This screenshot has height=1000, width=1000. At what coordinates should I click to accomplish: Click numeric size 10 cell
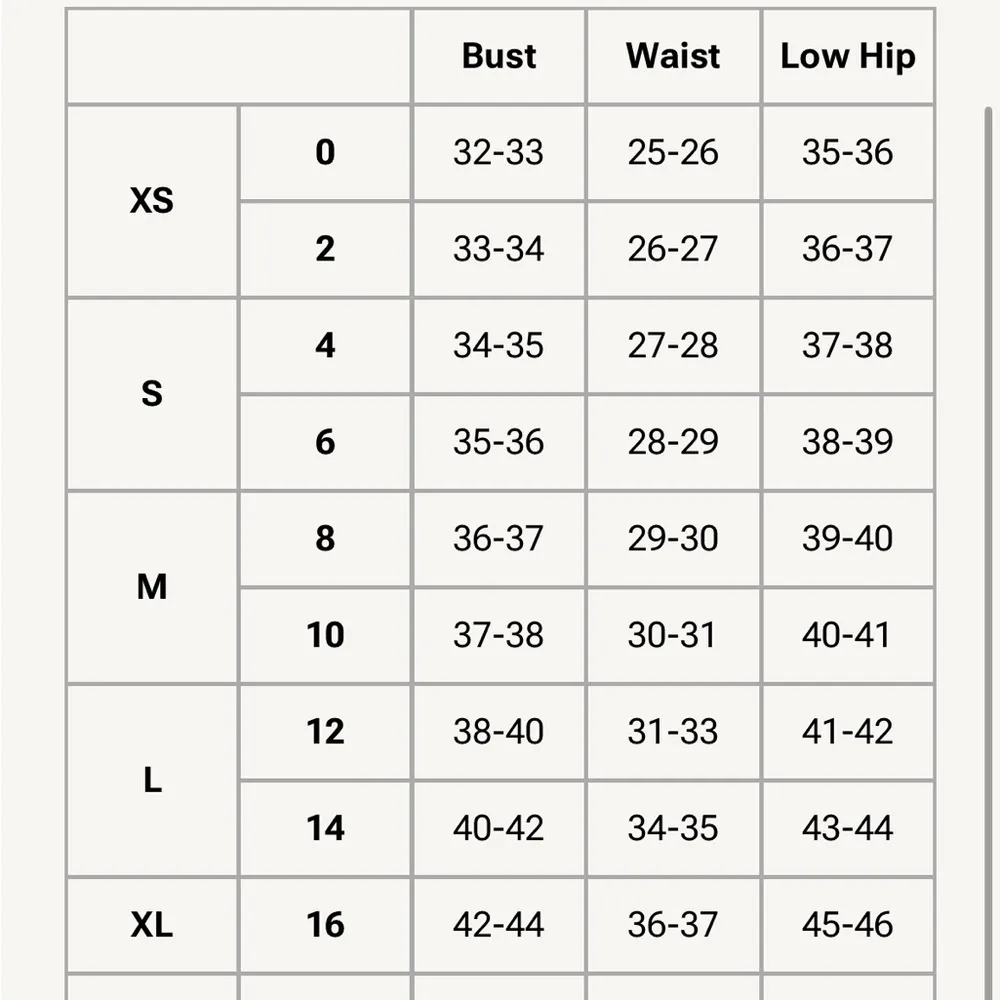pos(325,635)
